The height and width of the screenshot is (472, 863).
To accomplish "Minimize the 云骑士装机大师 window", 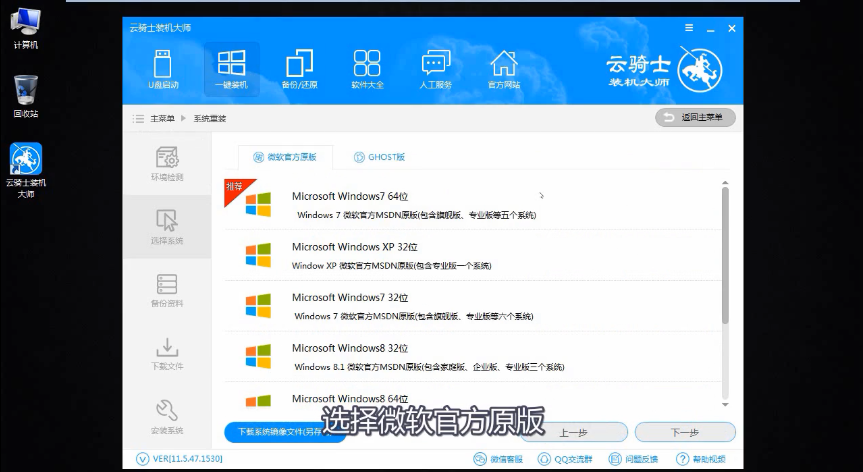I will tap(711, 29).
